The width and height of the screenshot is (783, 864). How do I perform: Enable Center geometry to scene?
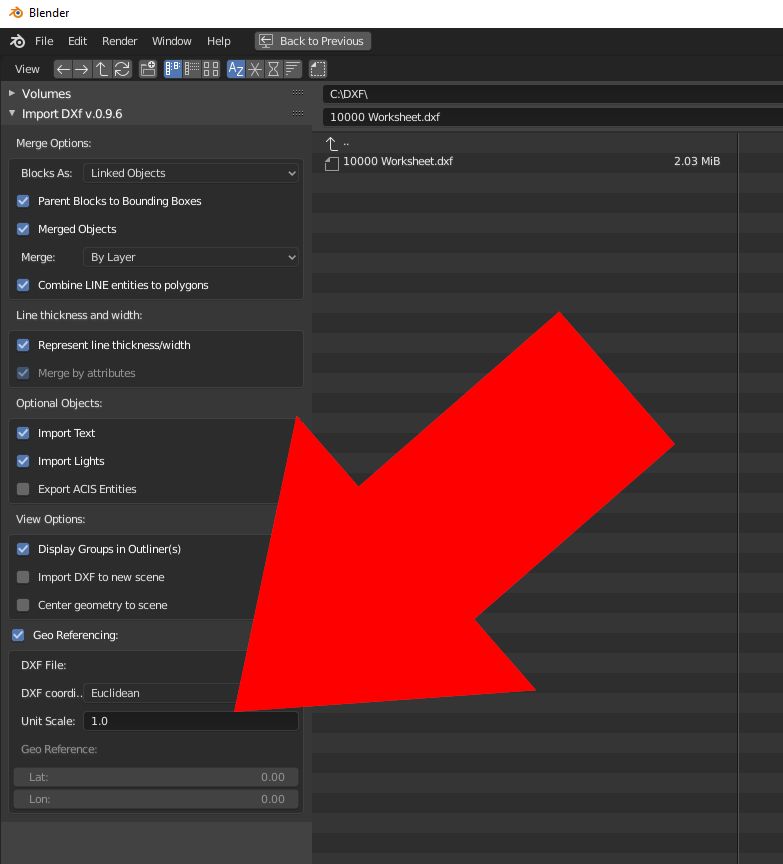(23, 606)
